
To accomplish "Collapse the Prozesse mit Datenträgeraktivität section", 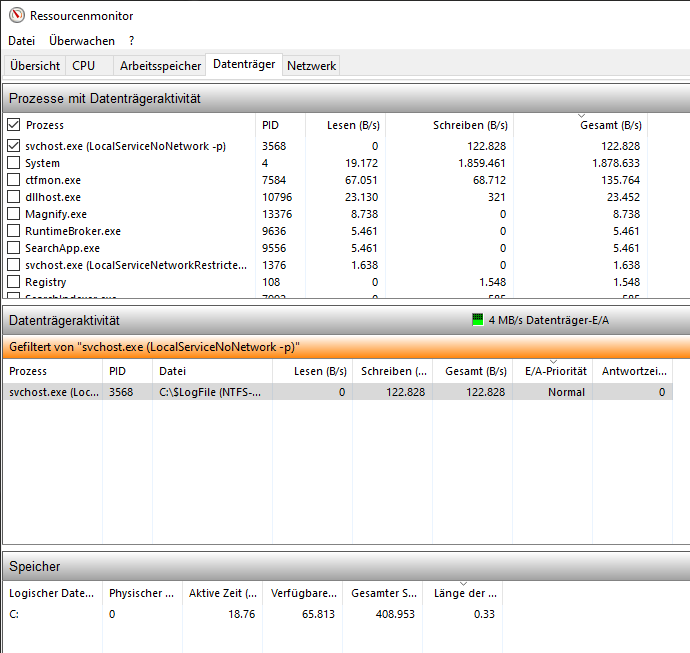I will [346, 98].
